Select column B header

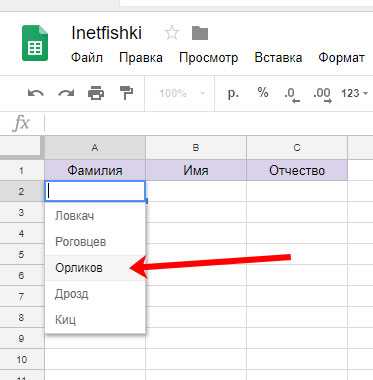pos(196,147)
